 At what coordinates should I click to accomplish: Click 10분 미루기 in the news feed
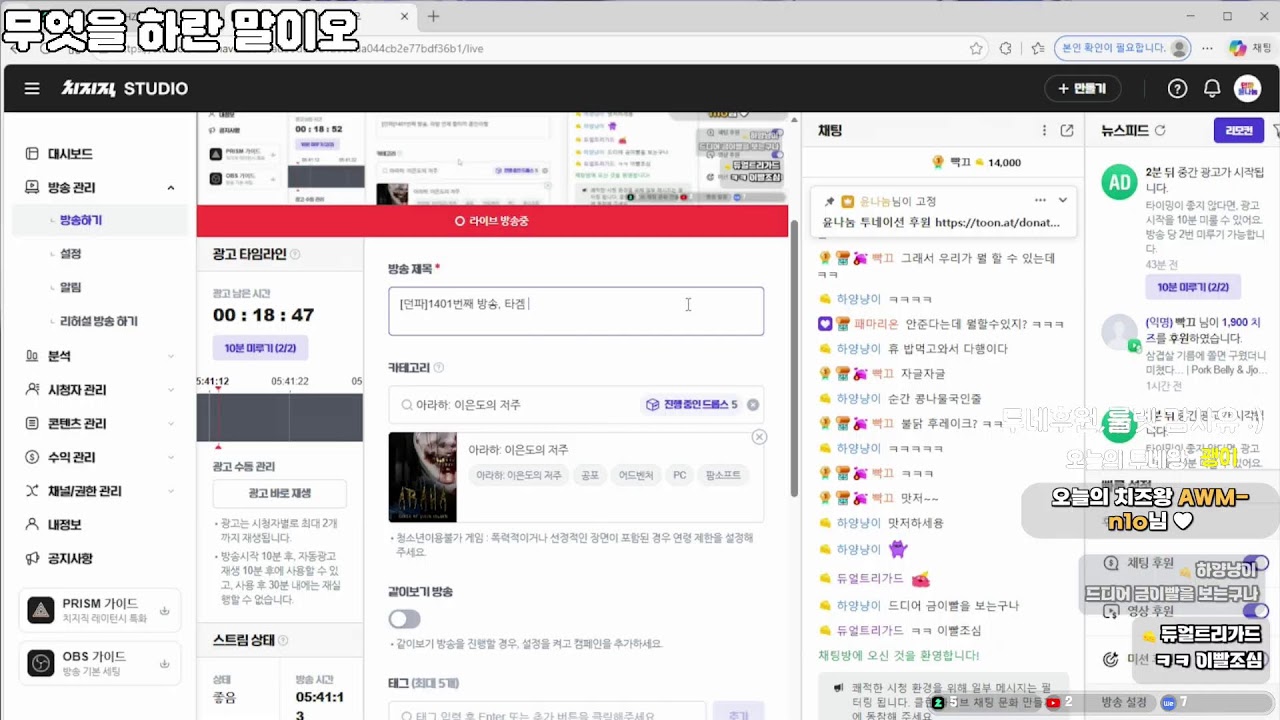click(x=1194, y=287)
